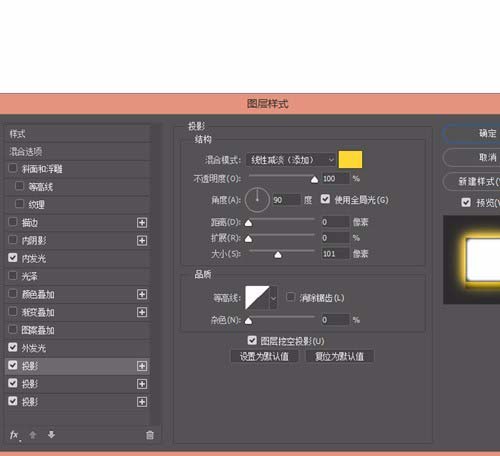Uncheck the 外发光 effect checkbox
Image resolution: width=500 pixels, height=456 pixels.
[x=13, y=347]
